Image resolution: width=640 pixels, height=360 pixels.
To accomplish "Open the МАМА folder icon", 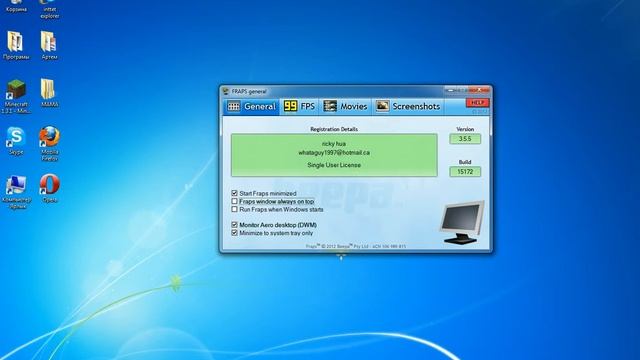I will (x=49, y=93).
